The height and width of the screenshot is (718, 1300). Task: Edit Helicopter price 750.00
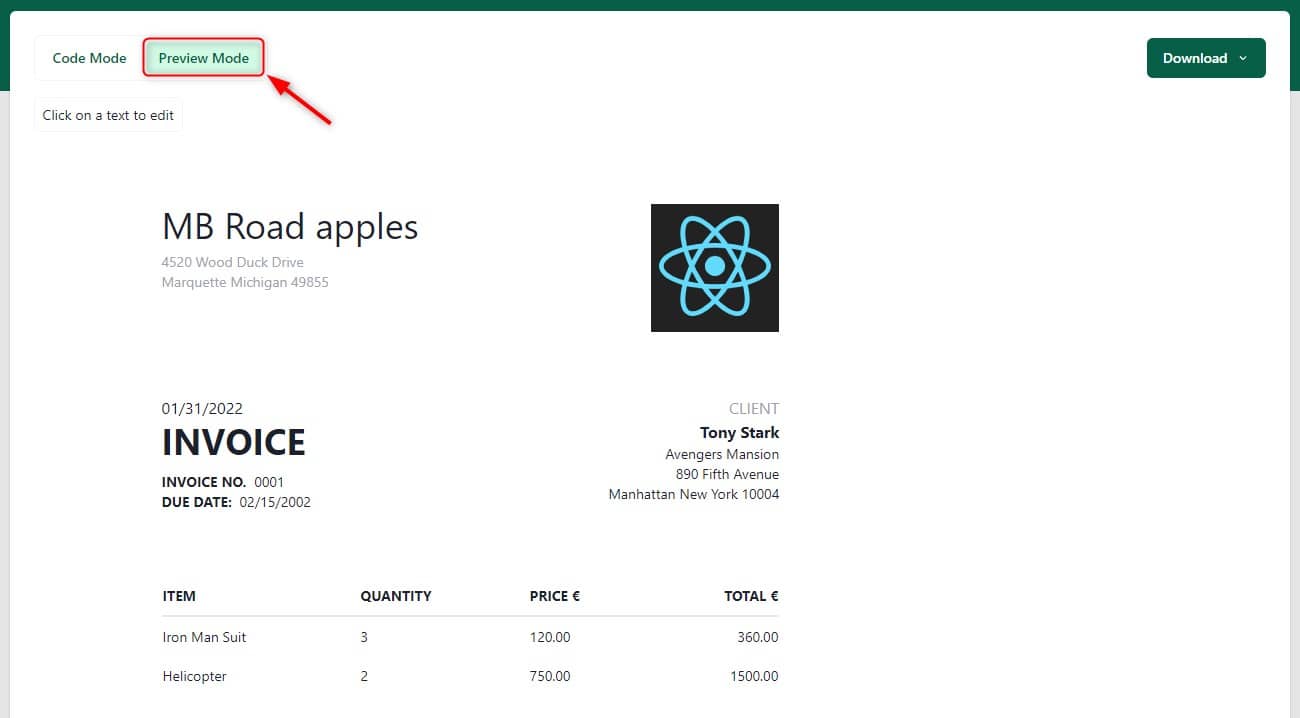(x=550, y=676)
